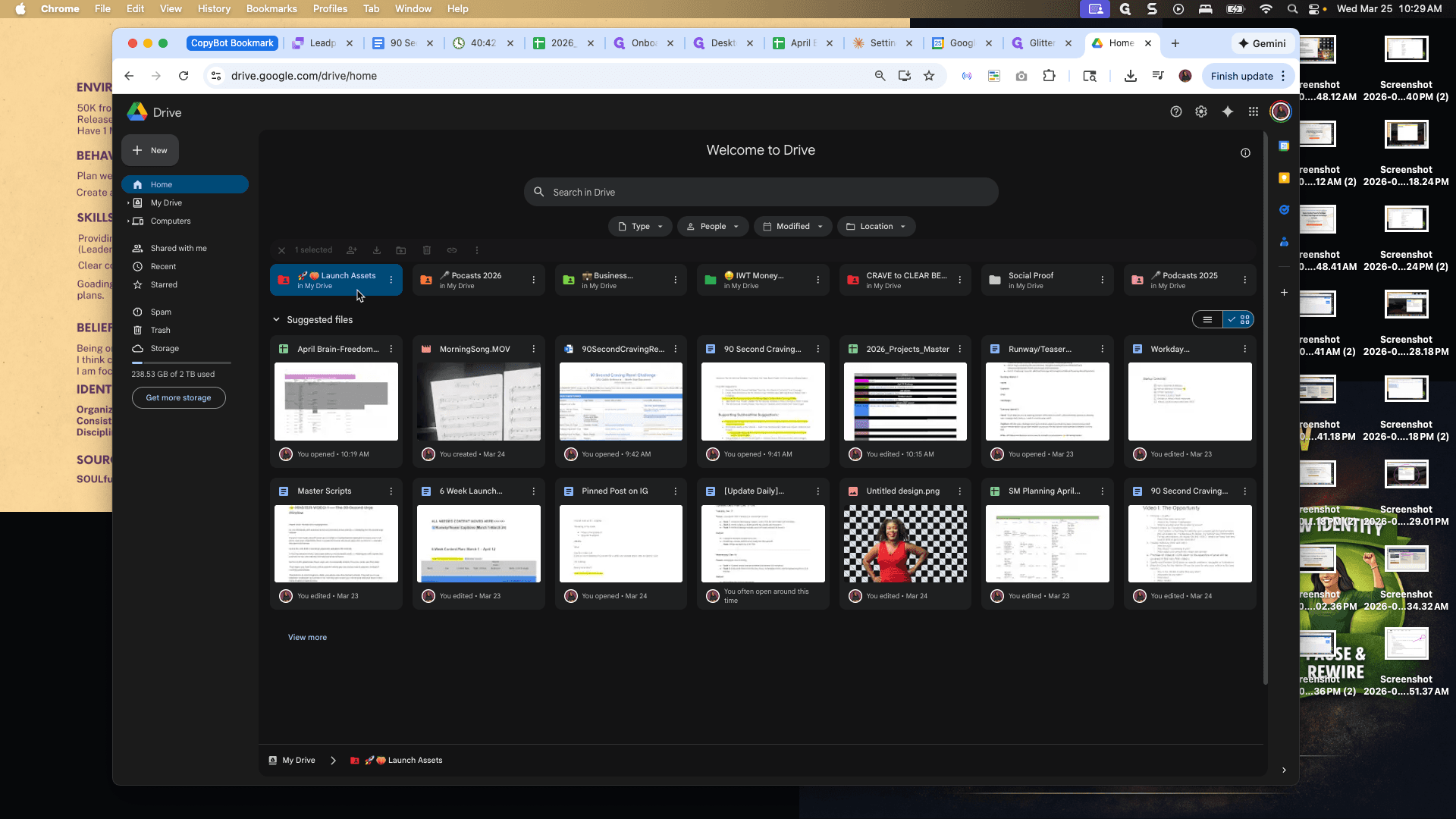Download the selected folder

[x=377, y=250]
